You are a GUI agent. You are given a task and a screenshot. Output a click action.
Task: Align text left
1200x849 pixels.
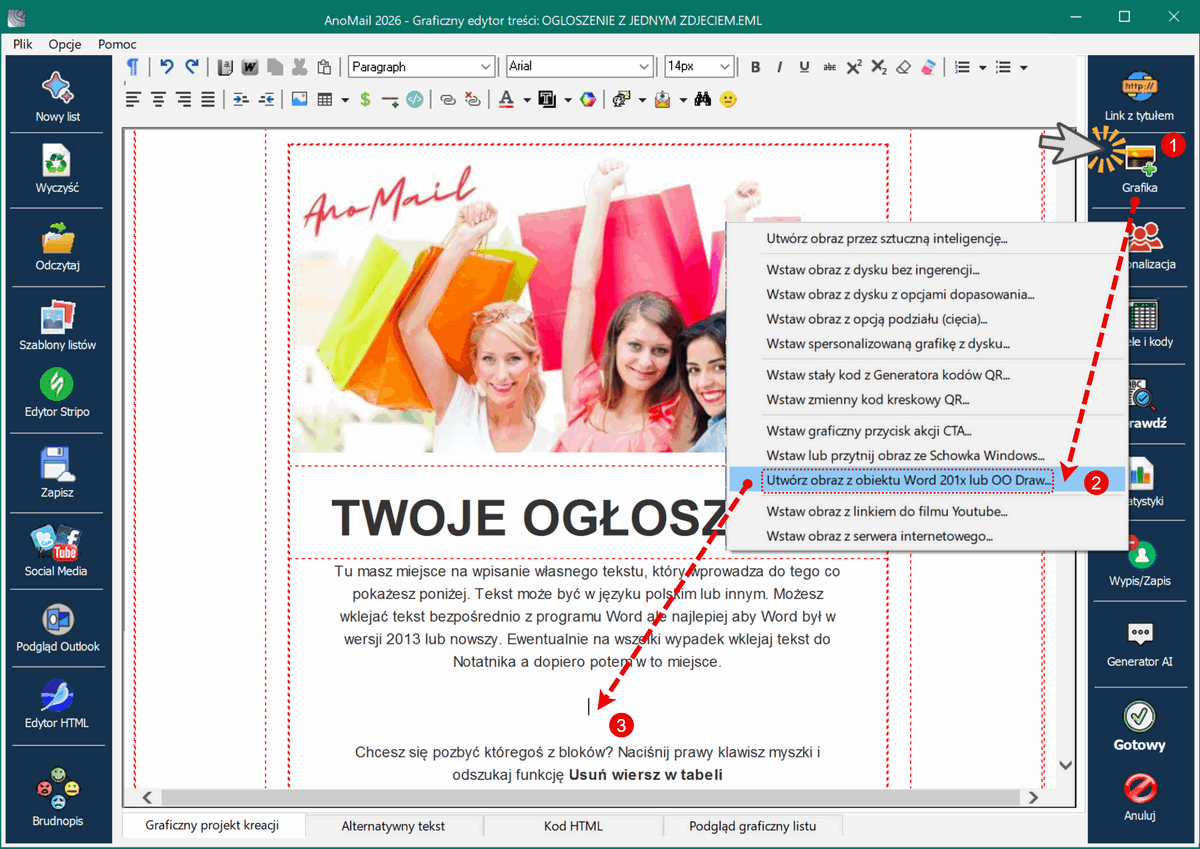click(x=134, y=99)
